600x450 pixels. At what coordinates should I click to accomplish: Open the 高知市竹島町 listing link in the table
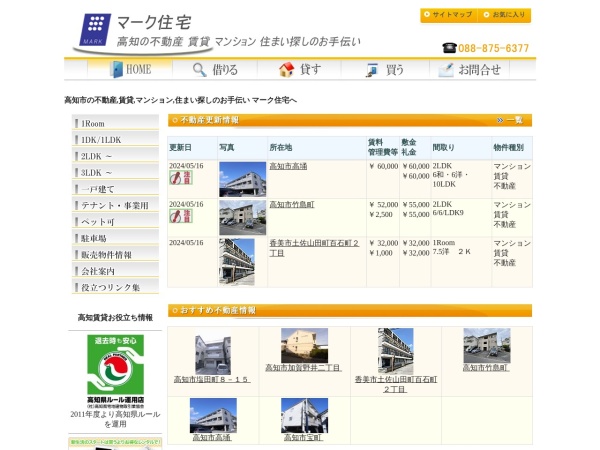pyautogui.click(x=292, y=205)
